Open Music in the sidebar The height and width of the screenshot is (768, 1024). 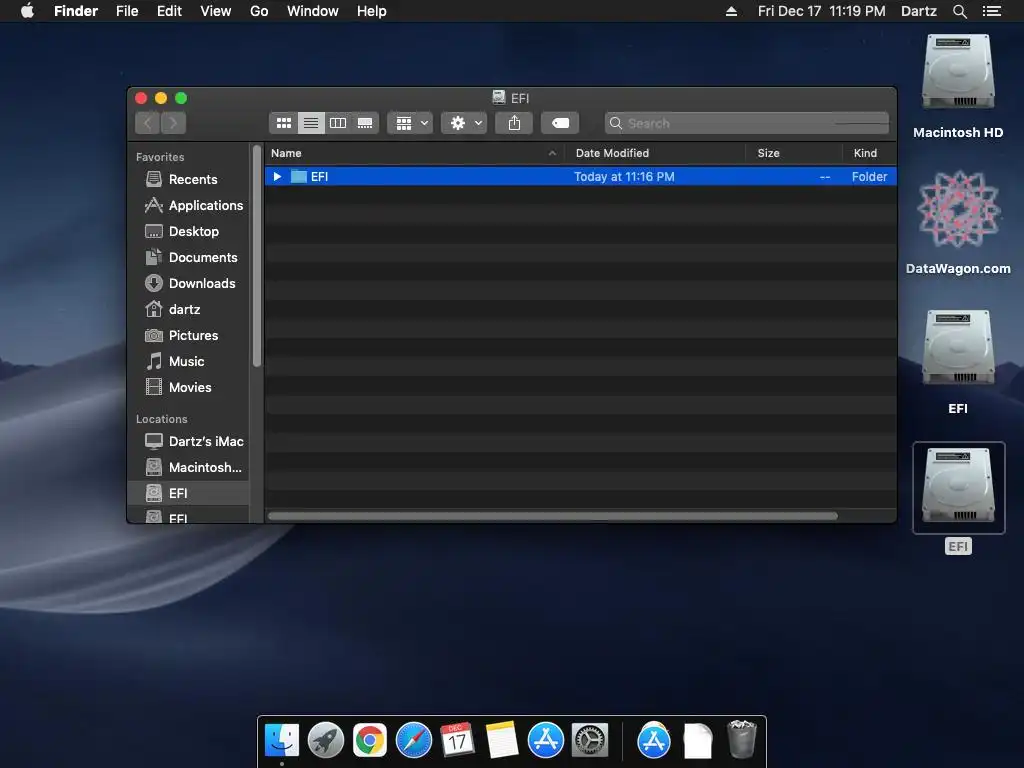click(189, 361)
